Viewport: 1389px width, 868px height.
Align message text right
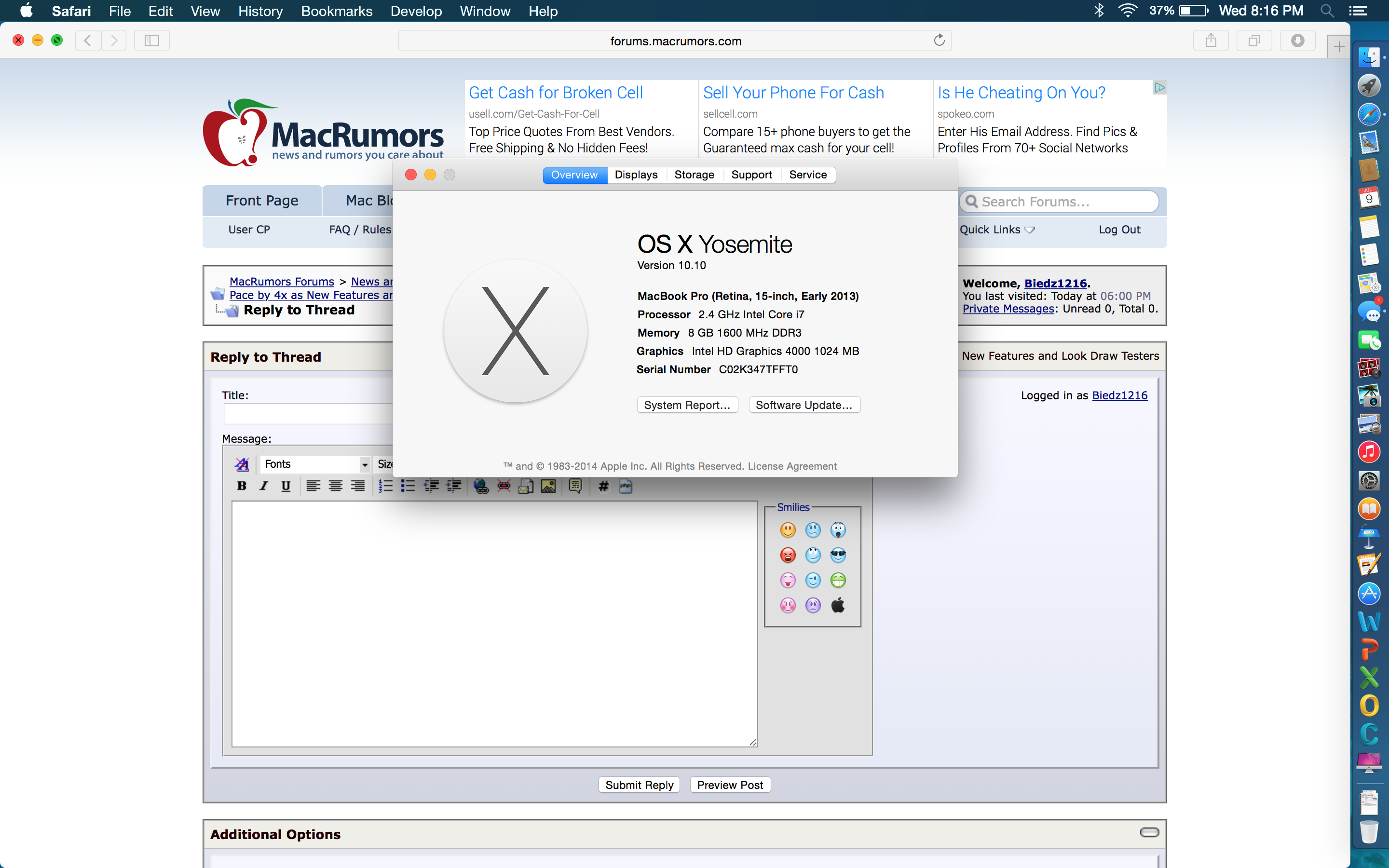pos(357,486)
